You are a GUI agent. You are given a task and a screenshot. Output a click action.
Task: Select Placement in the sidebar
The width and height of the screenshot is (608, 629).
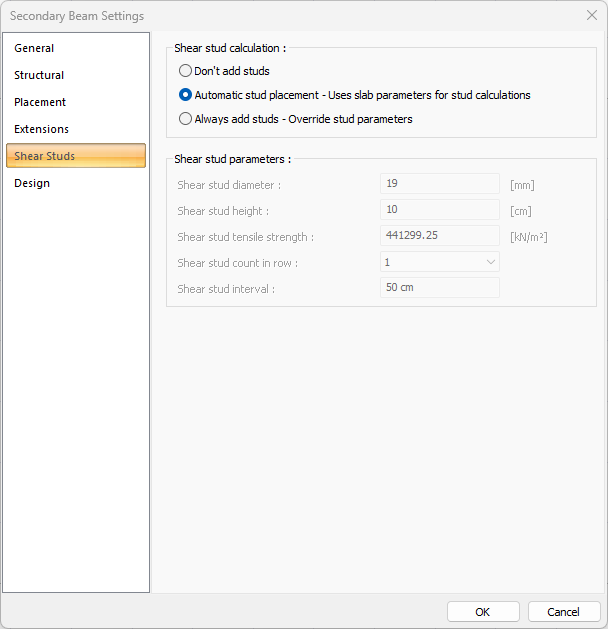click(x=40, y=102)
